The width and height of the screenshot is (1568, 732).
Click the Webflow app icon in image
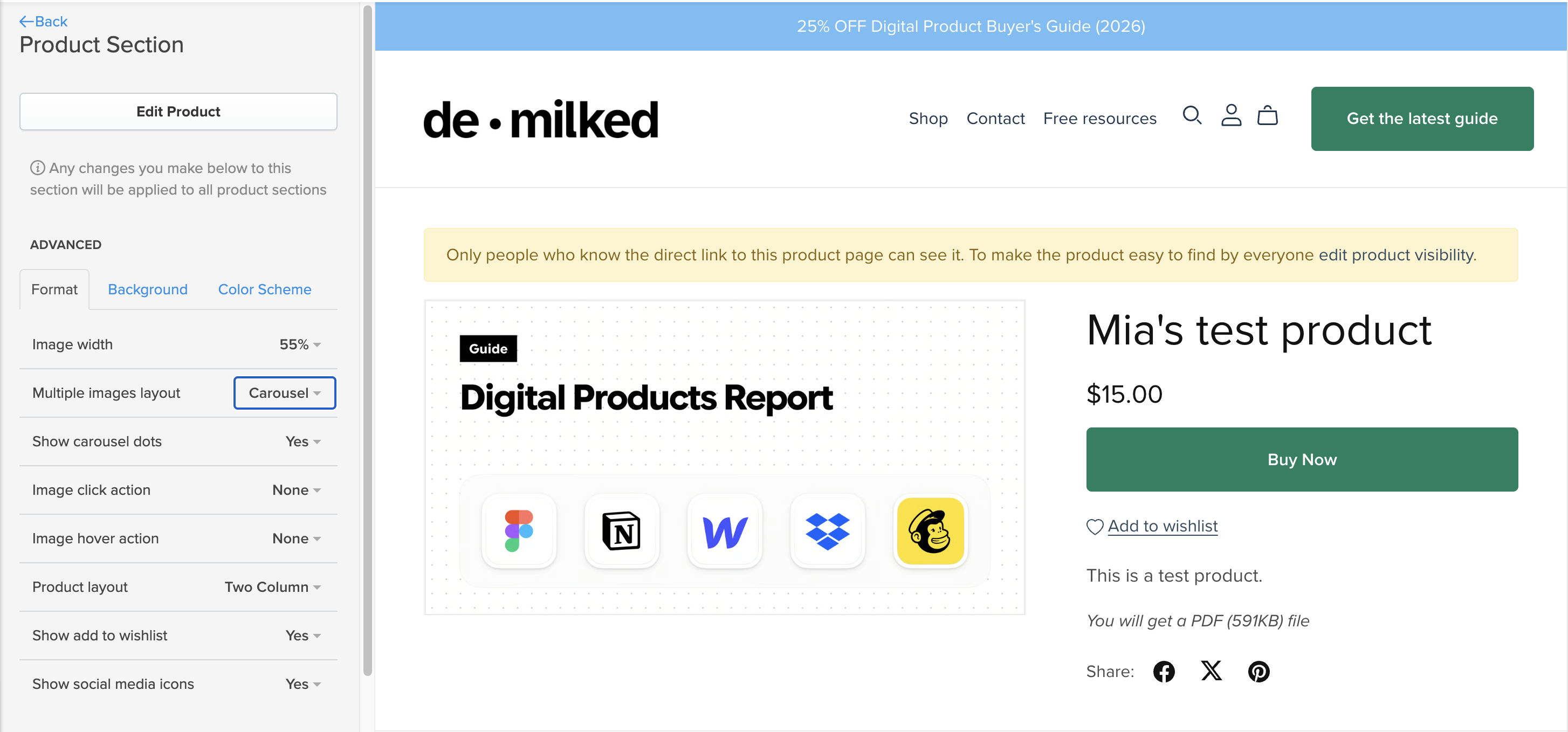pos(724,531)
